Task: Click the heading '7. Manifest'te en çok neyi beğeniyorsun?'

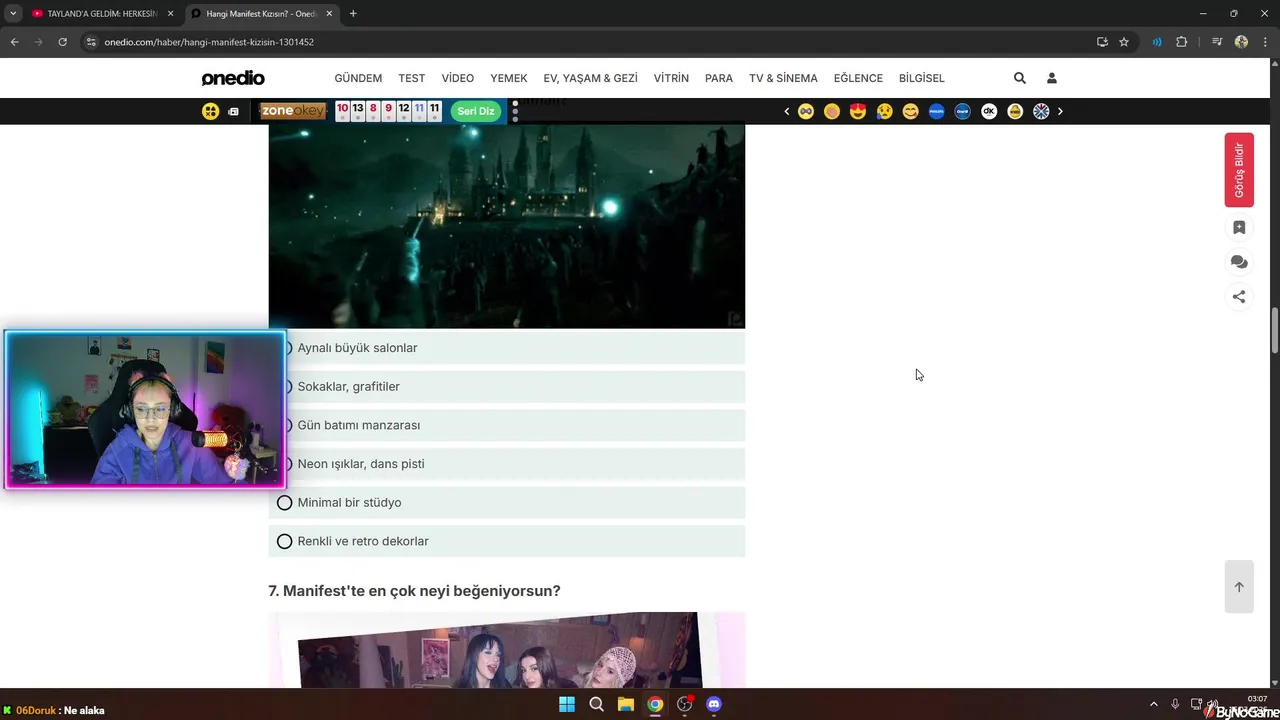Action: (414, 591)
